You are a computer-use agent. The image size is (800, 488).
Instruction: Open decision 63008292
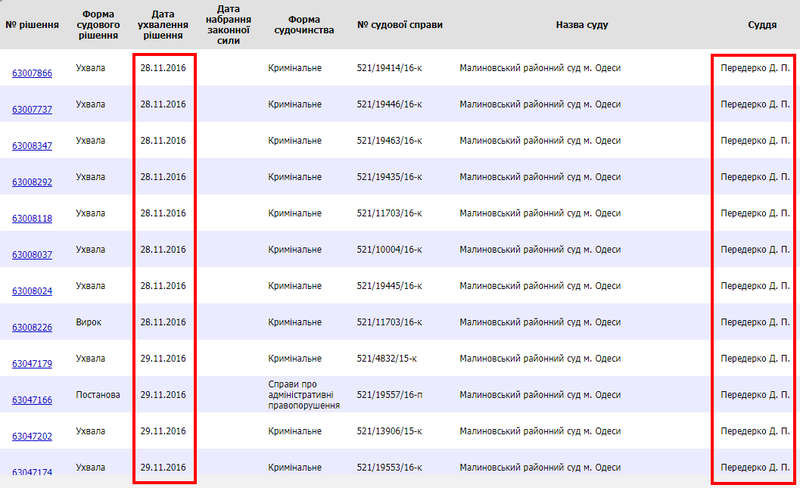(32, 182)
